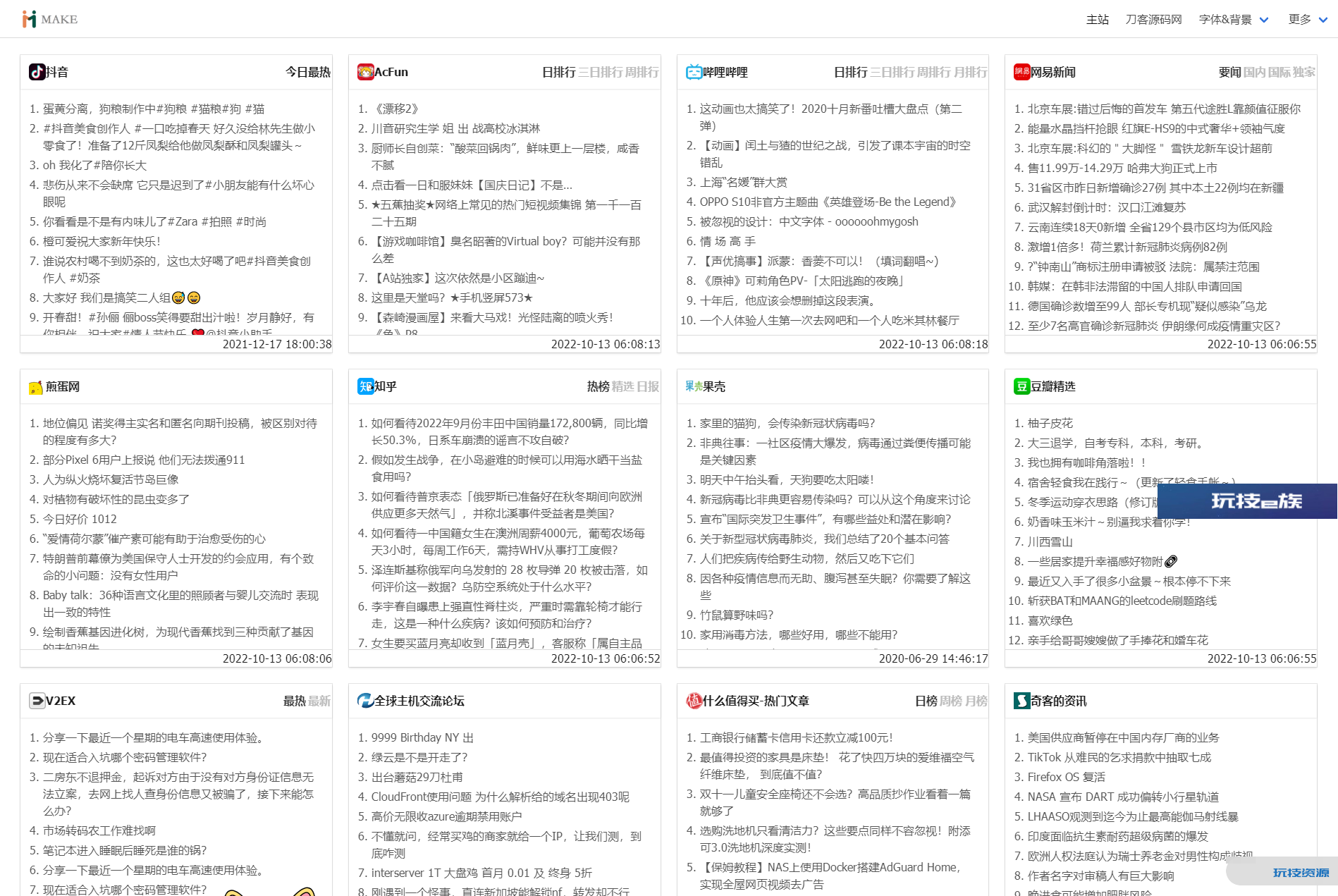The width and height of the screenshot is (1338, 896).
Task: Click the 玩技资源 badge at bottom right
Action: click(1282, 872)
